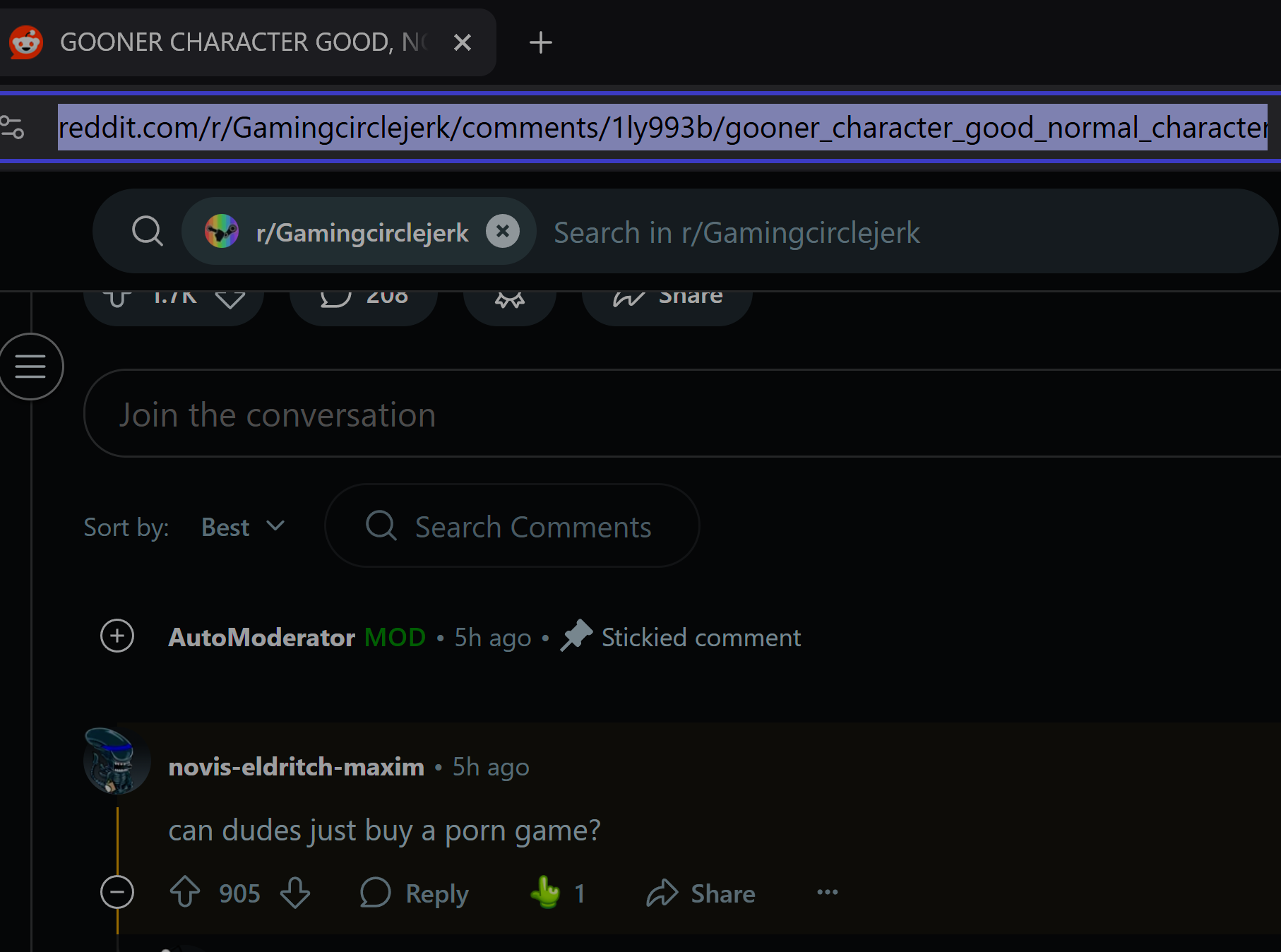
Task: Open site settings icon in address bar
Action: [12, 127]
